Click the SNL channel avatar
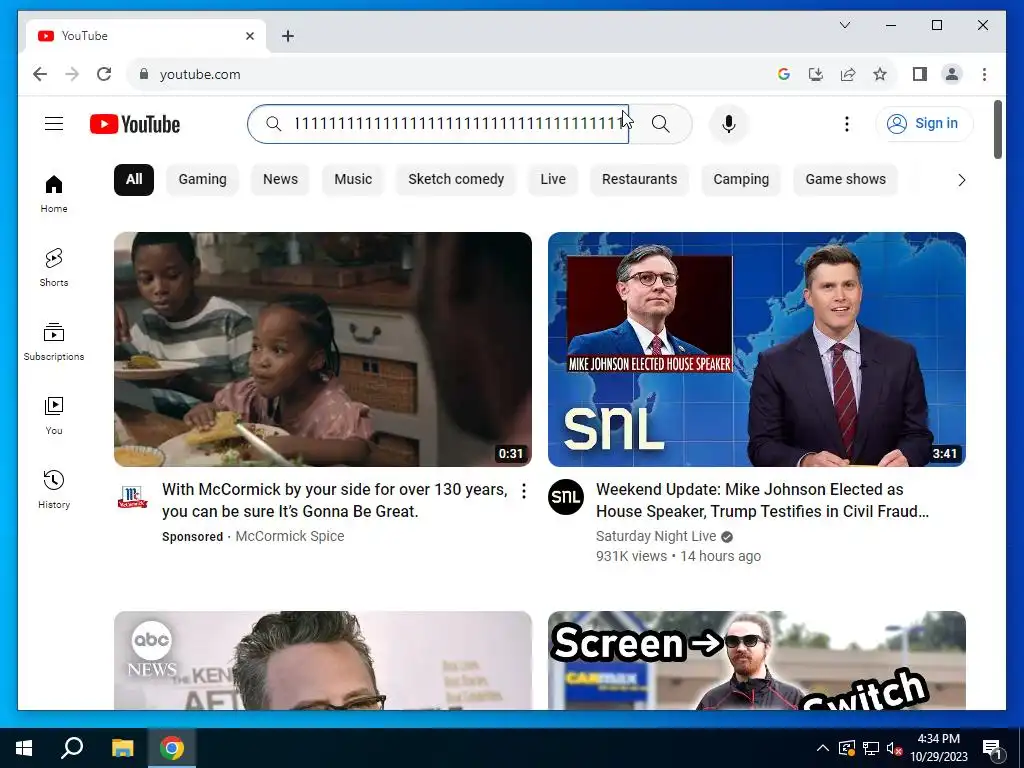Viewport: 1024px width, 768px height. tap(566, 497)
